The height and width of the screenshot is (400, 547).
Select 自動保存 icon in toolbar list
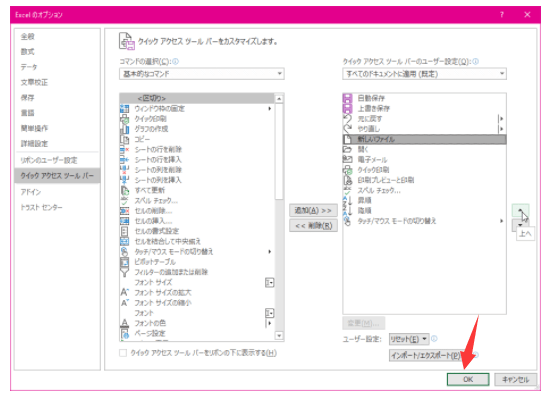pos(347,98)
